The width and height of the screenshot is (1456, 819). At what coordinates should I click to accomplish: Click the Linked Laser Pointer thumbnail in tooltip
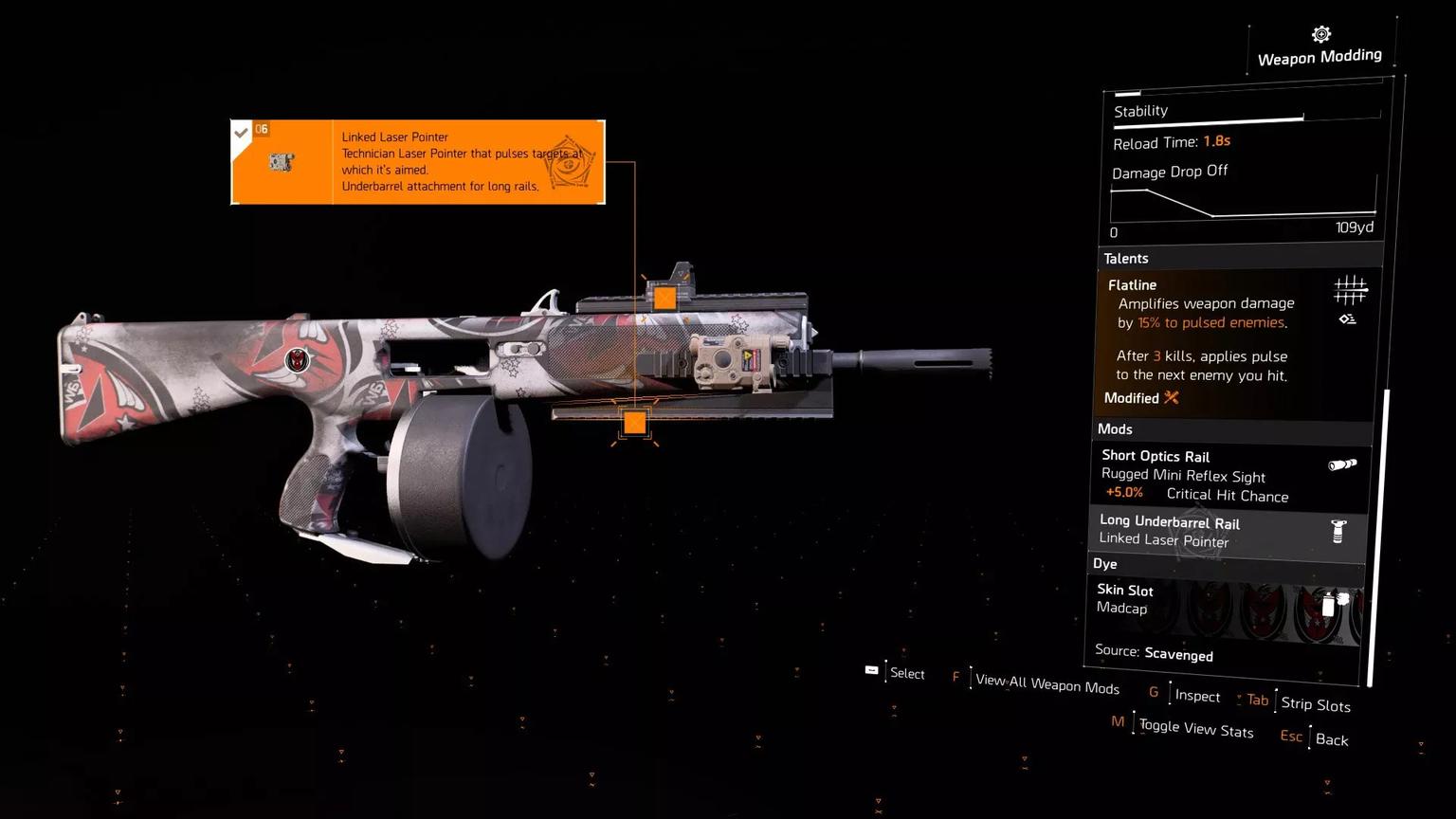(x=281, y=162)
